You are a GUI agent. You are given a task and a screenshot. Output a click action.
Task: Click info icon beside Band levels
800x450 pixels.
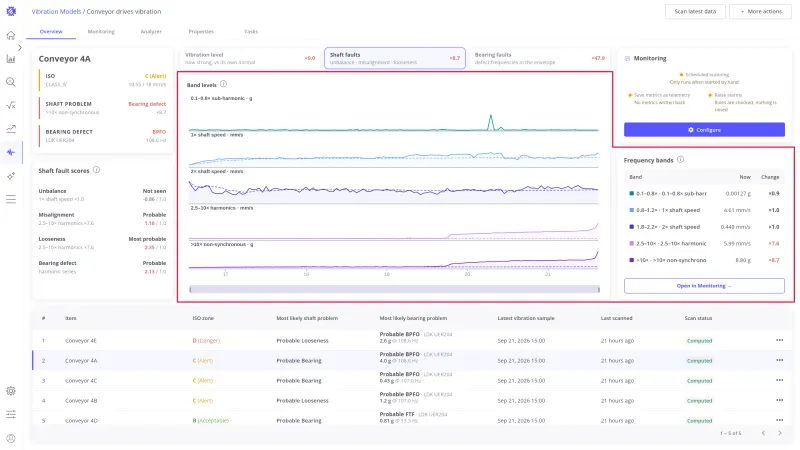[x=223, y=84]
